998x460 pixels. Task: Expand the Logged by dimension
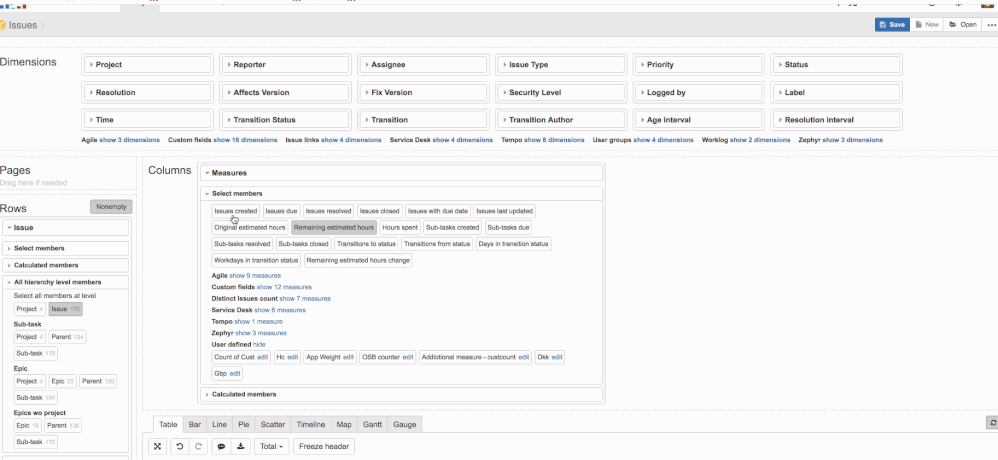click(x=699, y=92)
